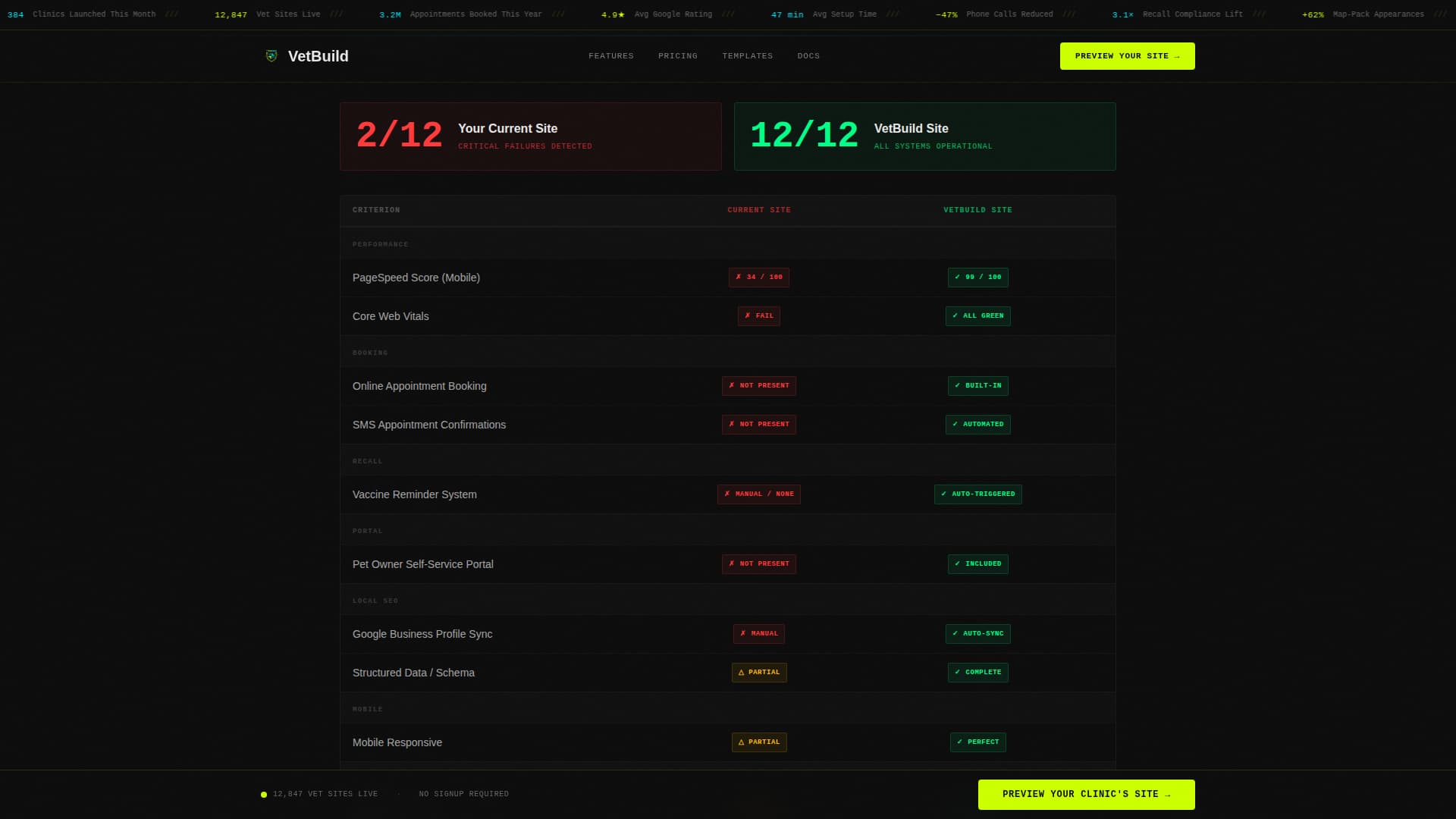Viewport: 1456px width, 819px height.
Task: Click the Local SEO section heading
Action: (375, 601)
